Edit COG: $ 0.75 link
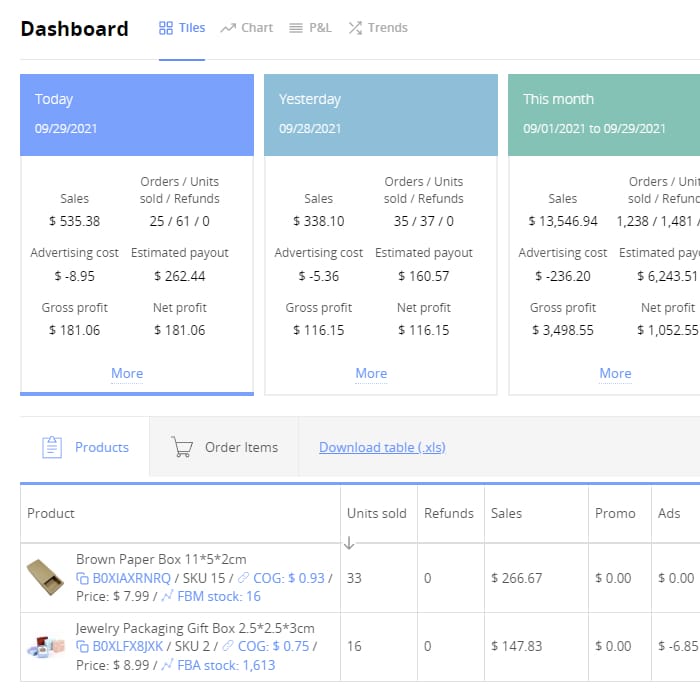 274,646
